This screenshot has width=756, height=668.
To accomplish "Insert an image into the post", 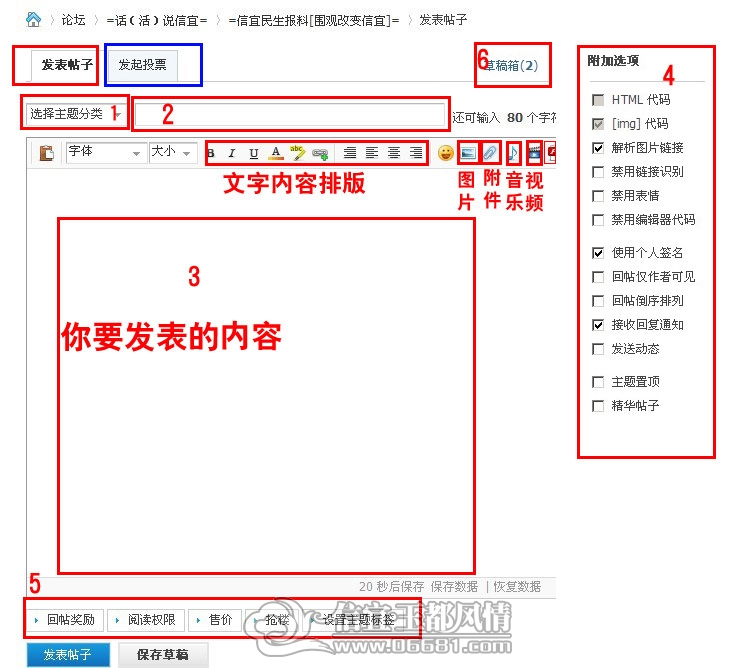I will pos(468,153).
